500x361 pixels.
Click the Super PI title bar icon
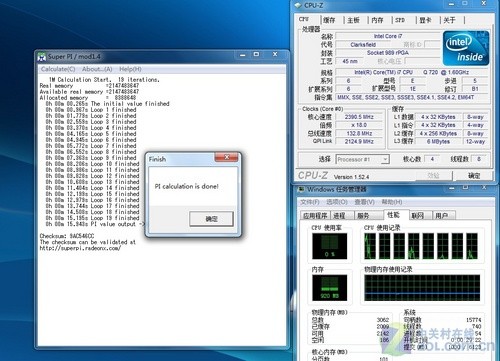42,57
